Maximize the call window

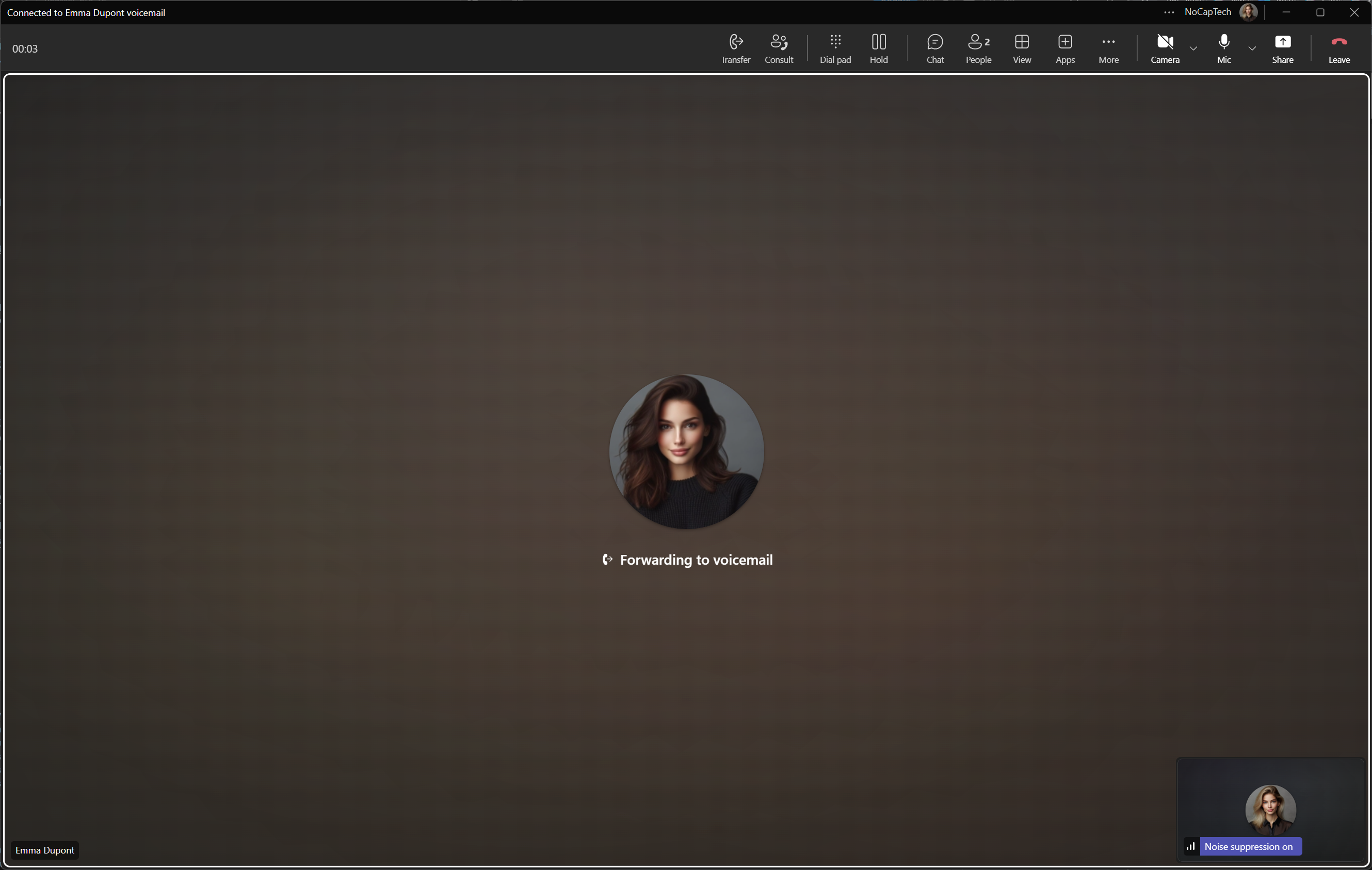(x=1320, y=12)
